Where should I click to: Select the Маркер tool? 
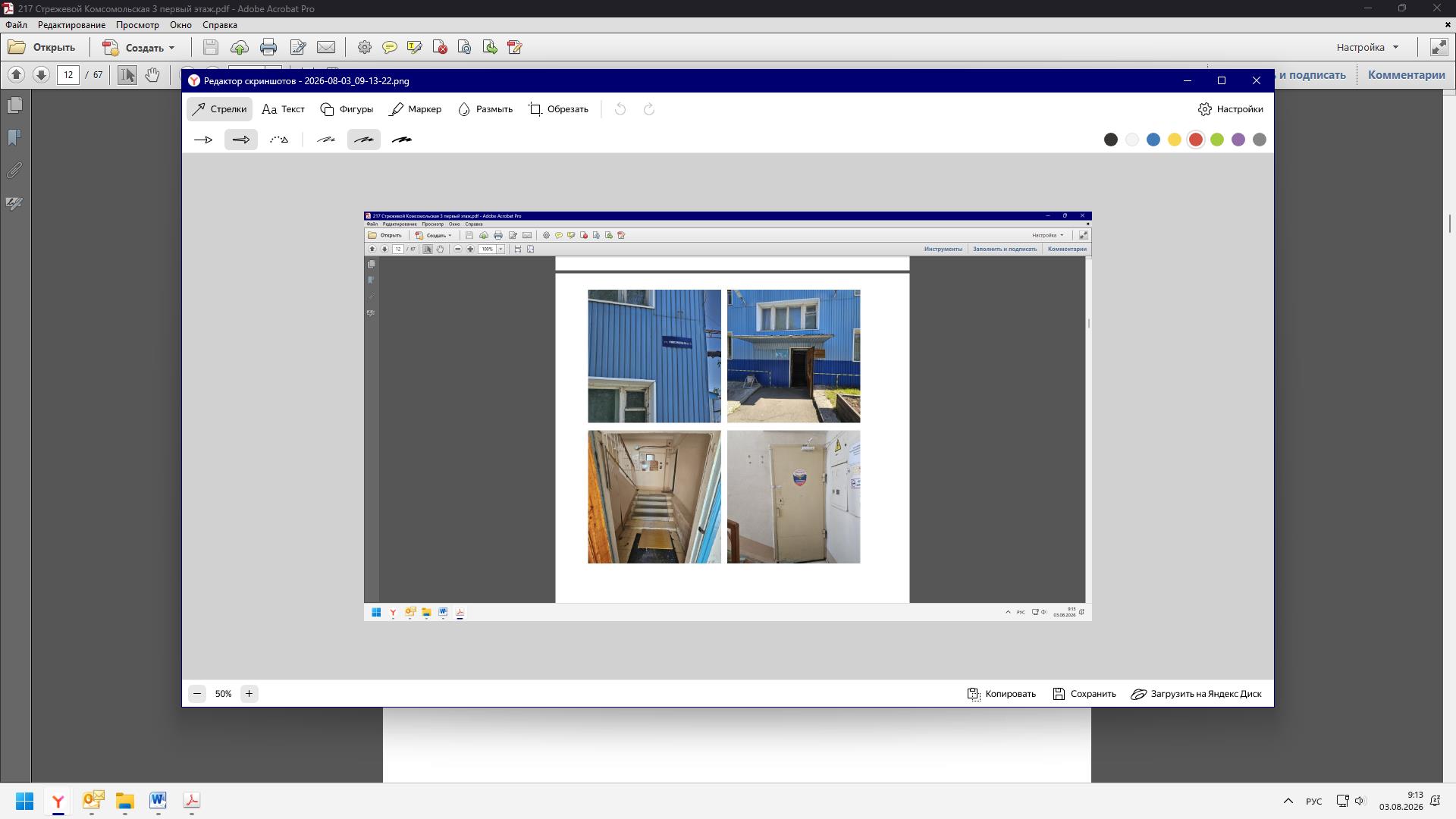pos(416,109)
